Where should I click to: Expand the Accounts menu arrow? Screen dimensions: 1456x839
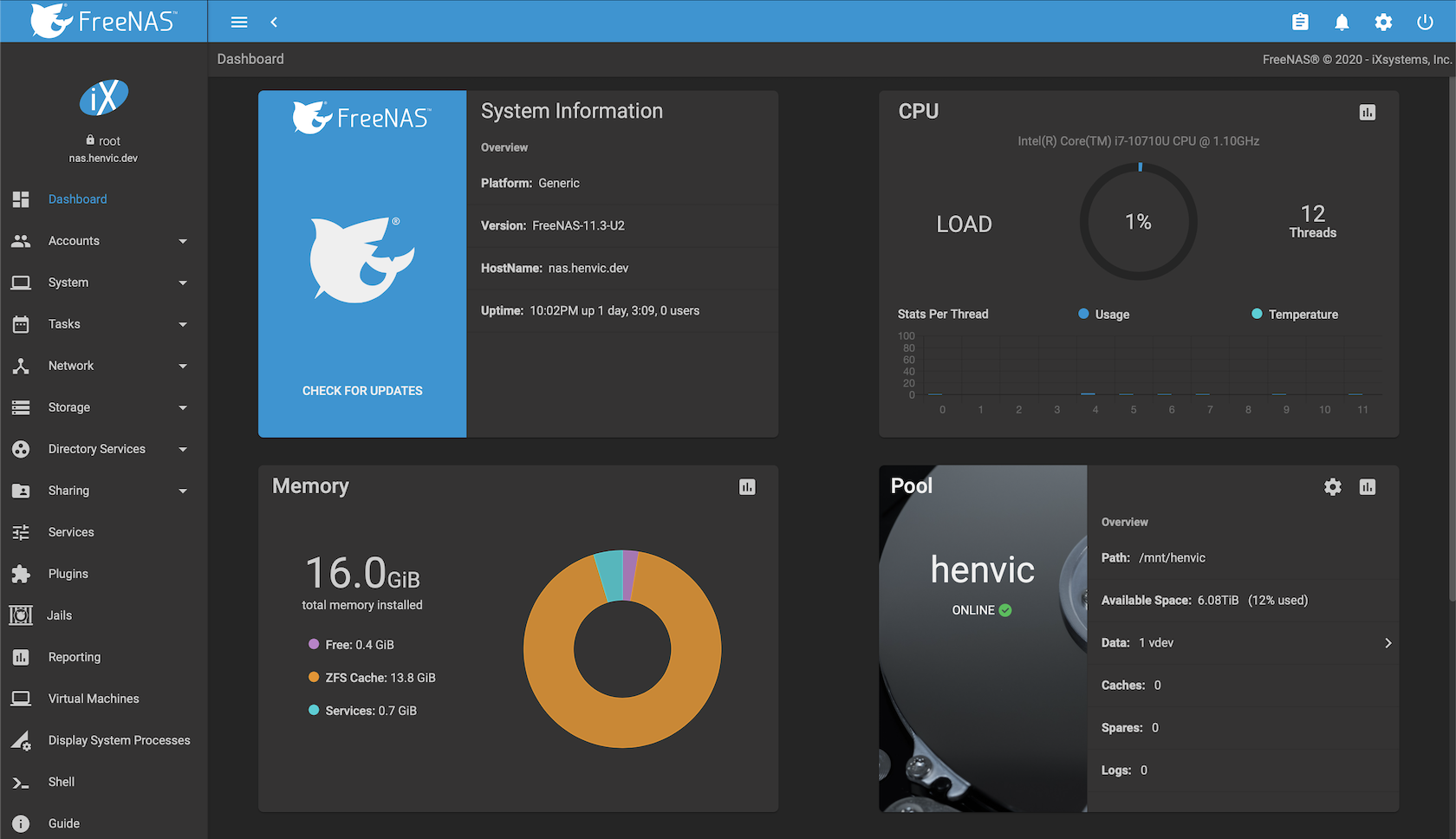(x=183, y=241)
